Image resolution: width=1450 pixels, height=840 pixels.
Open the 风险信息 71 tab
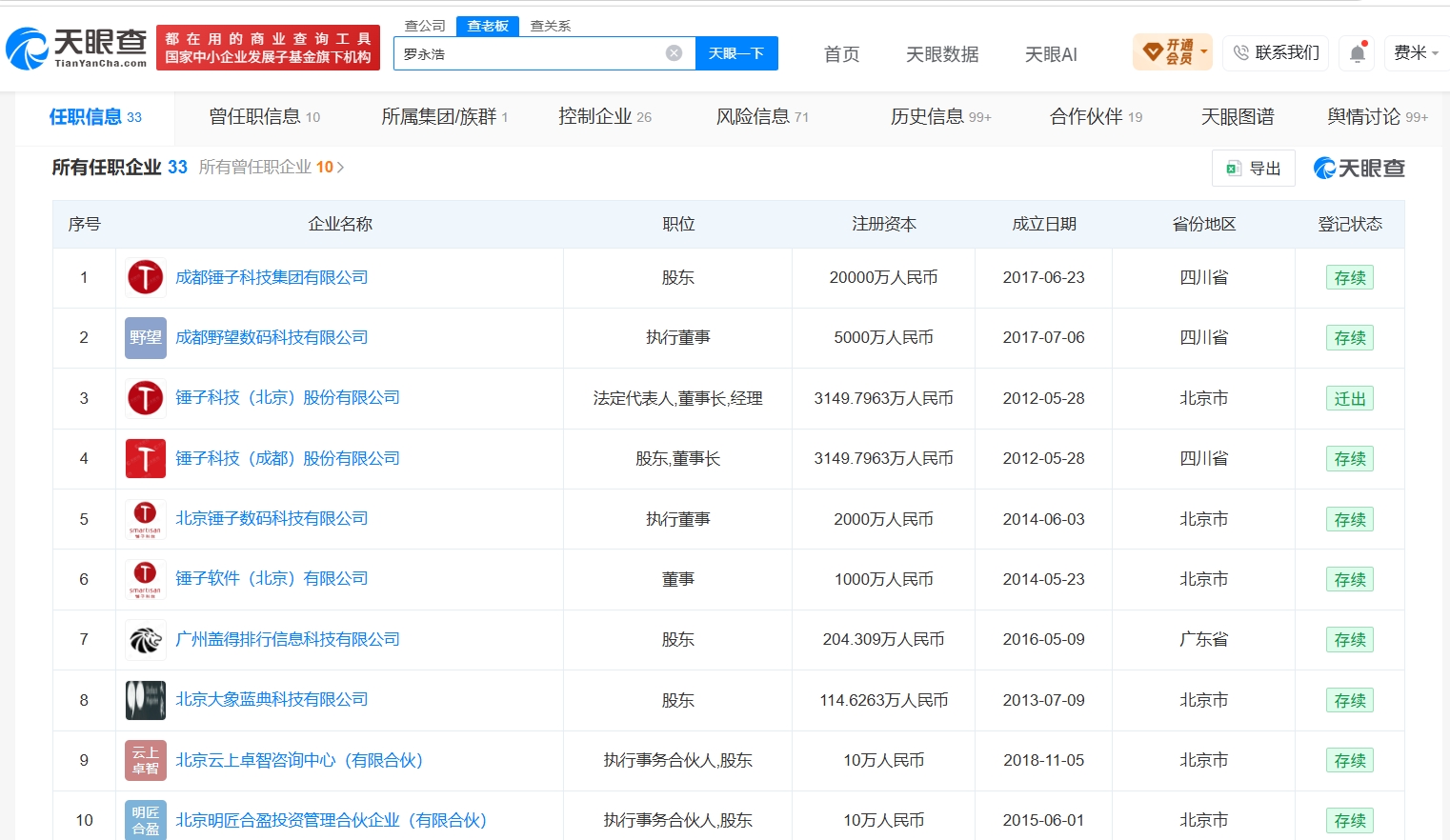(x=762, y=117)
